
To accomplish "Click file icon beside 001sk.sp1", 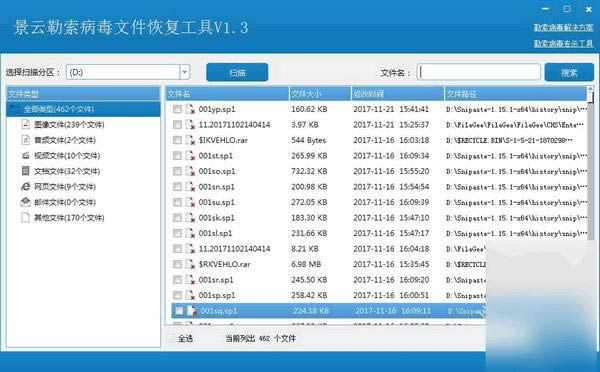I will coord(190,218).
